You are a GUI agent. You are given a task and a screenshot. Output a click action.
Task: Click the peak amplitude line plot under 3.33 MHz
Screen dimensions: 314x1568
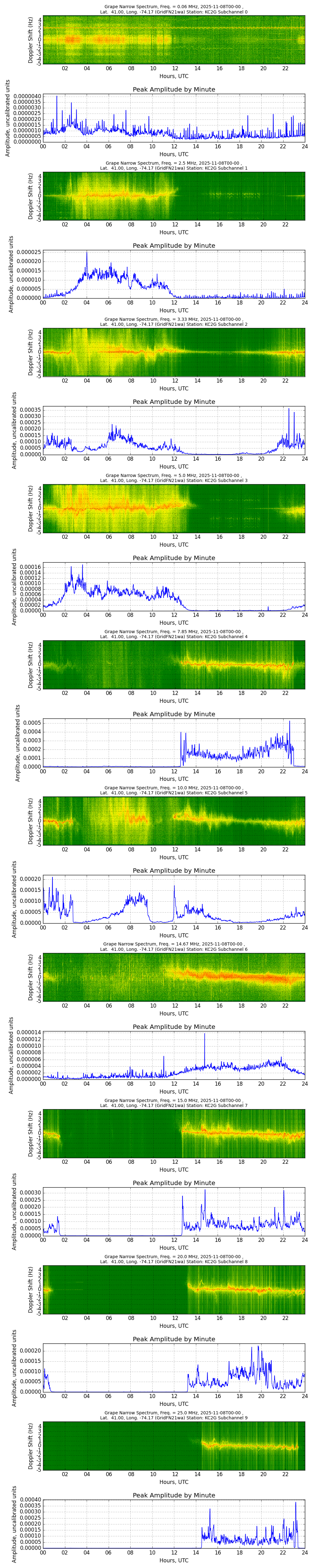click(x=174, y=430)
